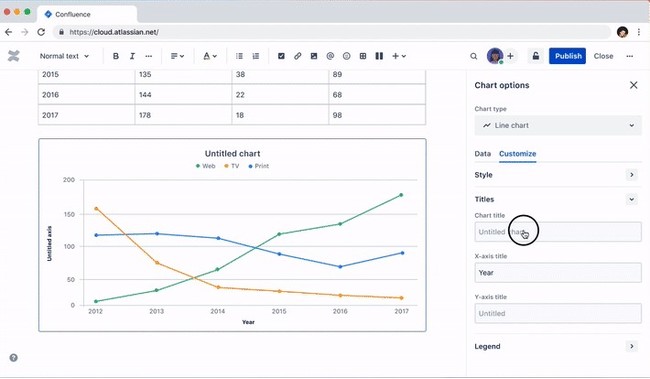Insert a link using link icon

[297, 56]
